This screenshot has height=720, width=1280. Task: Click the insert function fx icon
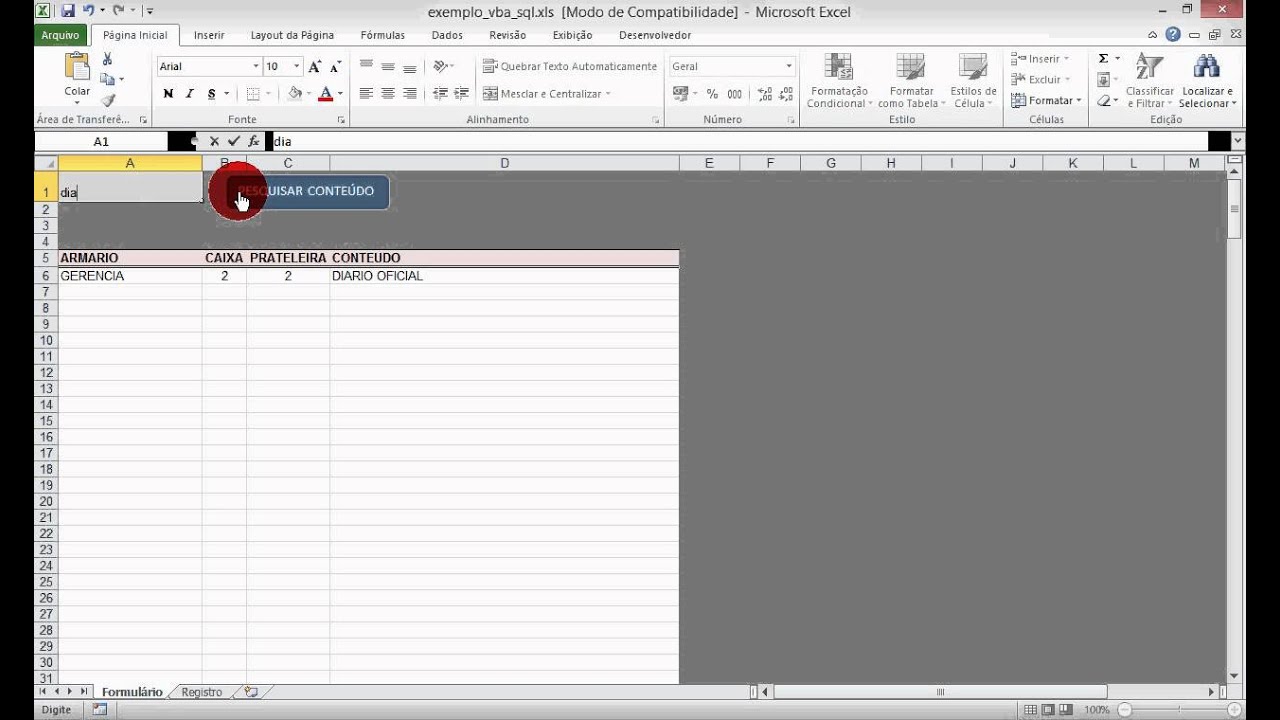pyautogui.click(x=254, y=141)
